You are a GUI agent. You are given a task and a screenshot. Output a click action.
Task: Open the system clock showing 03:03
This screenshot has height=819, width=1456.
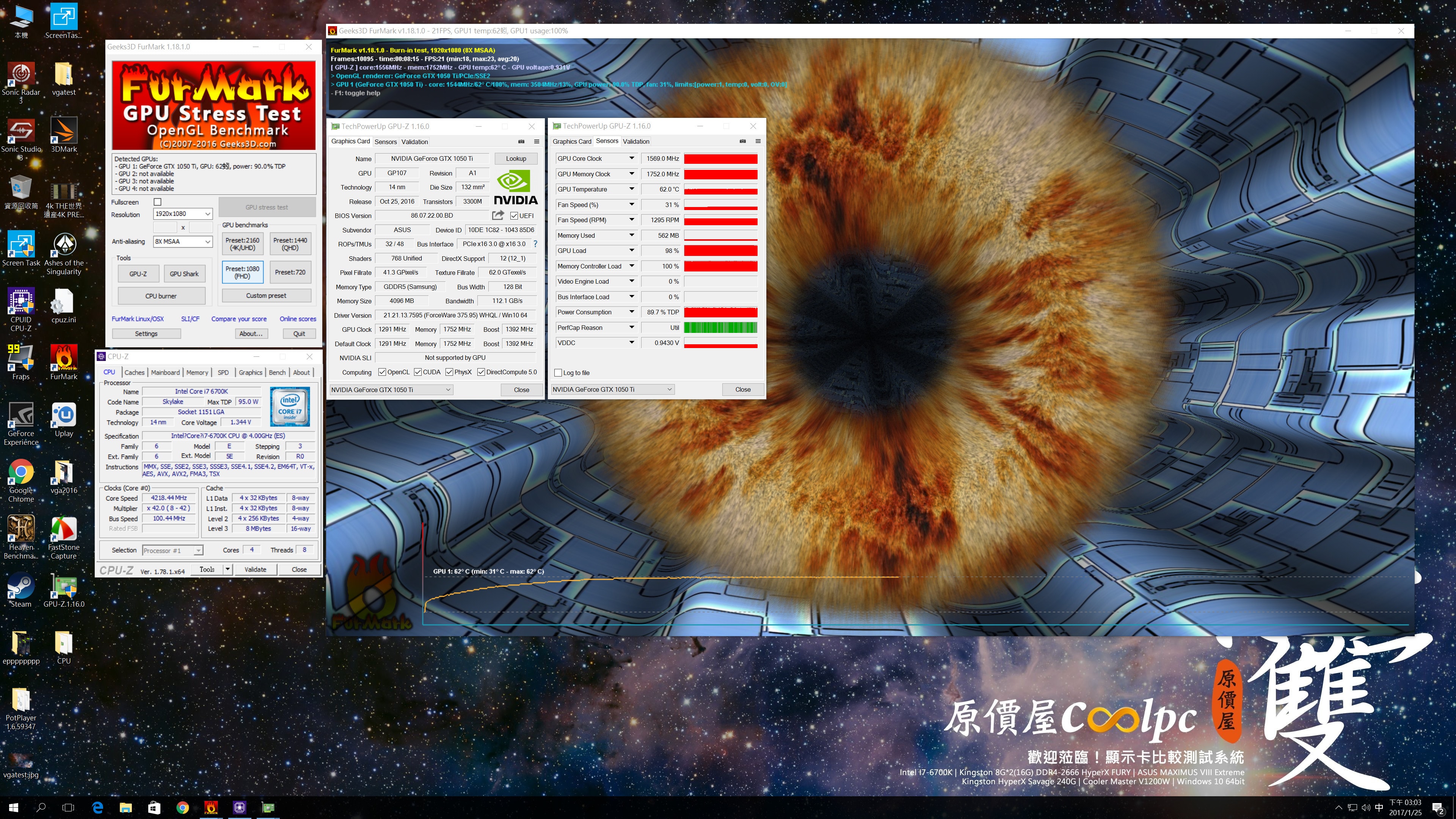click(1405, 808)
